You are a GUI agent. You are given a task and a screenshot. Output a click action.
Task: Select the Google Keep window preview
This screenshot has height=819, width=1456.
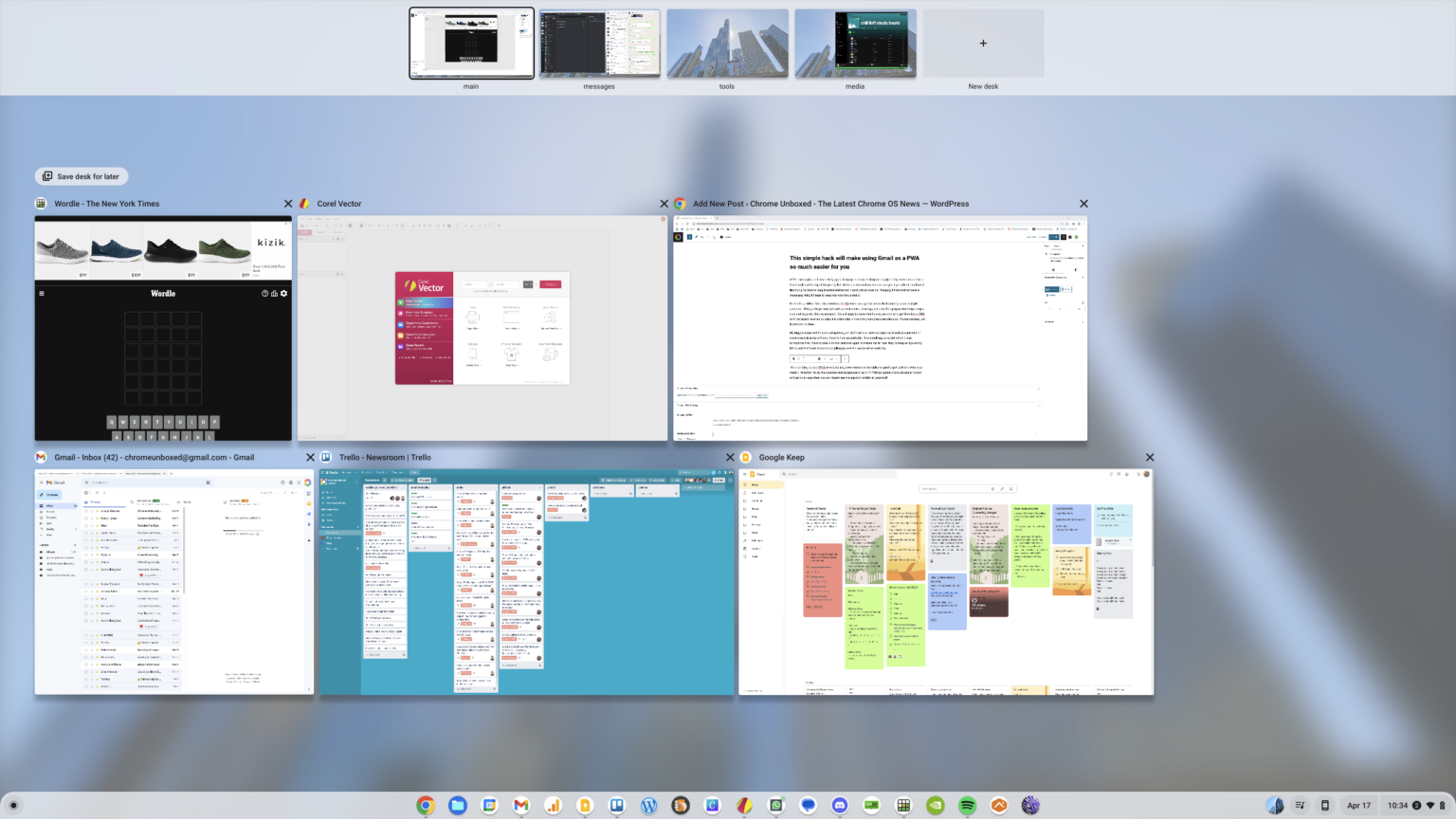pyautogui.click(x=946, y=582)
